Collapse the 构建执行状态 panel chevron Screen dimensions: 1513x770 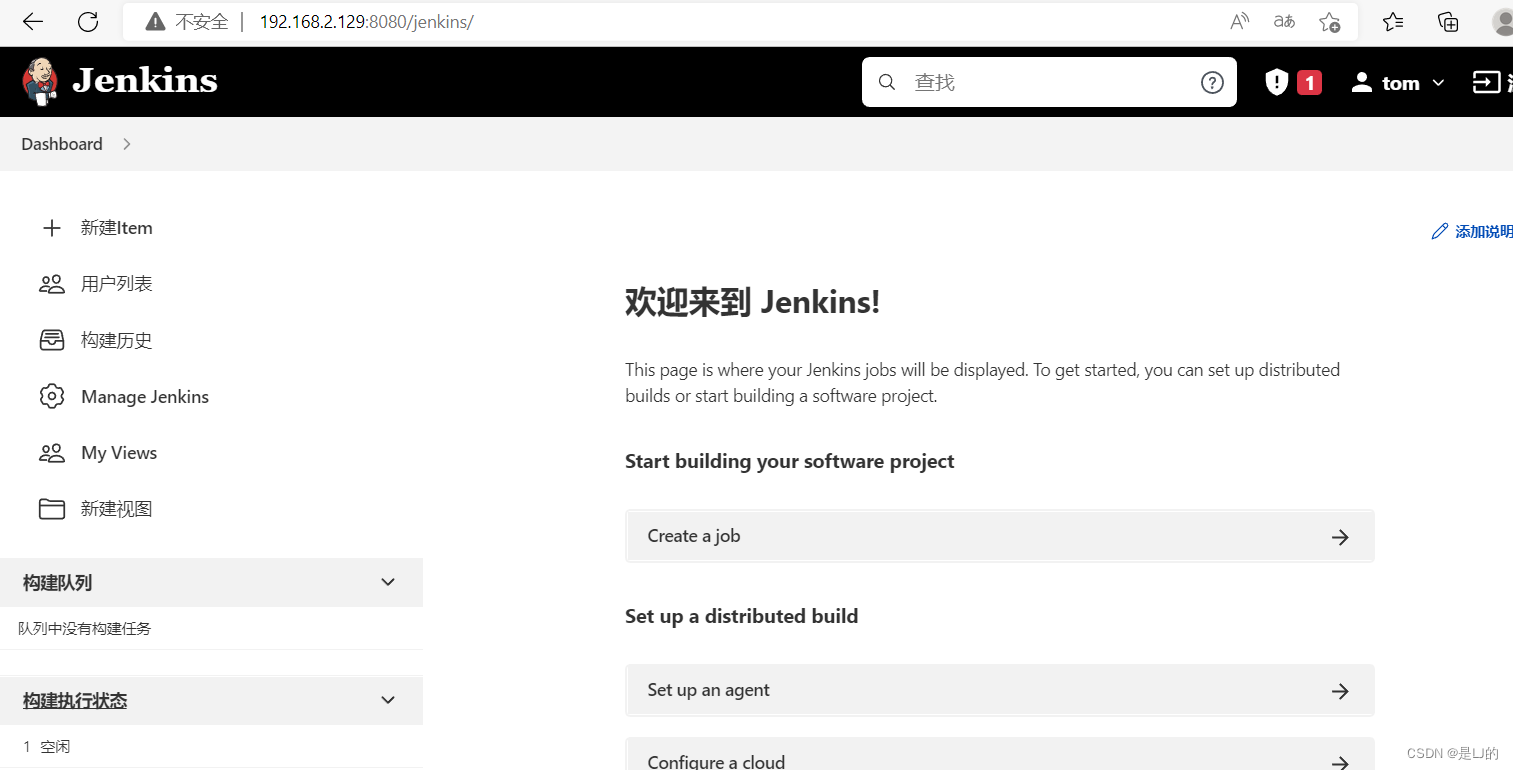click(389, 700)
